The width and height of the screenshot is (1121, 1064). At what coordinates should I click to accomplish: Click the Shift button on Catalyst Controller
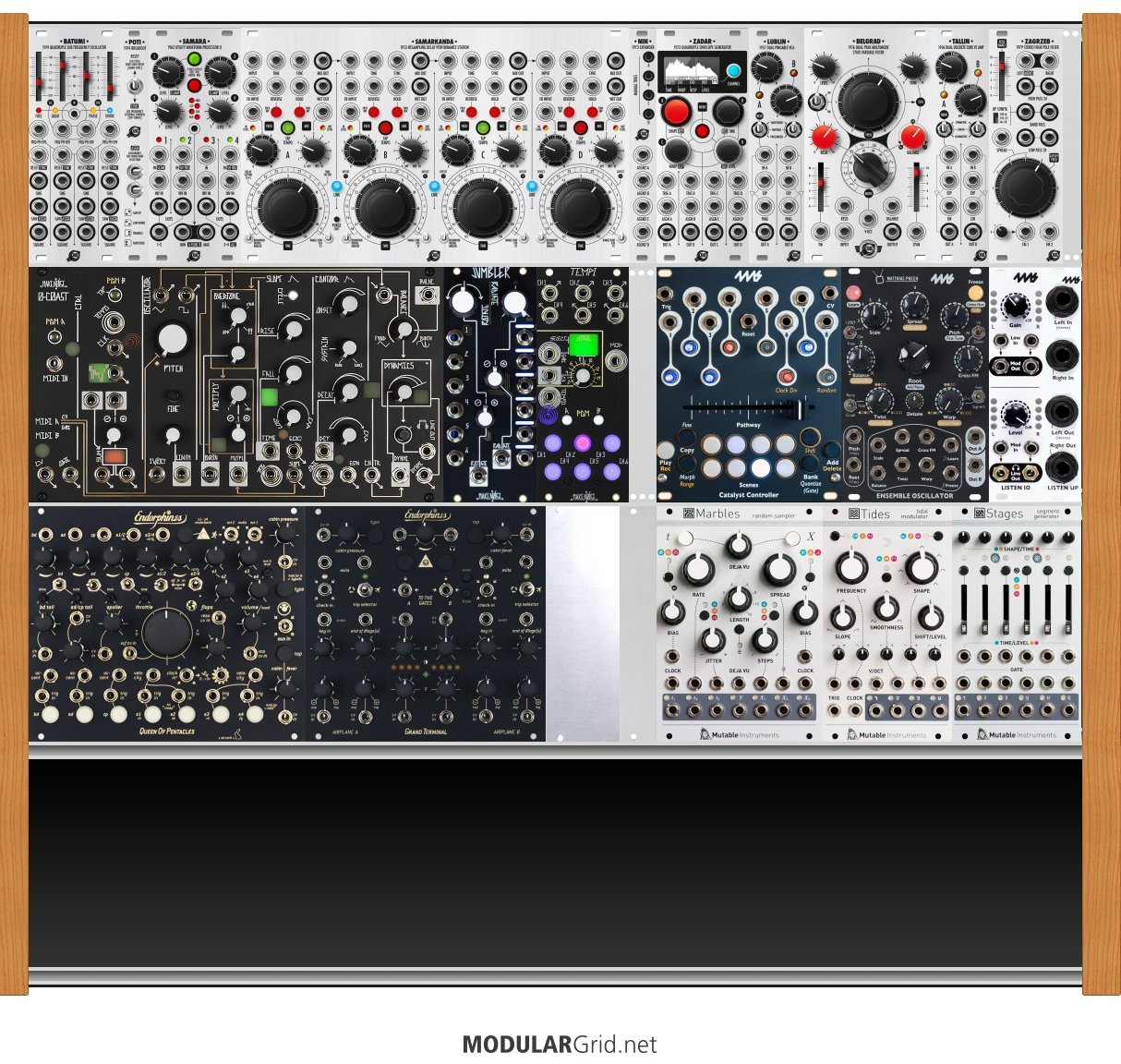click(x=810, y=436)
